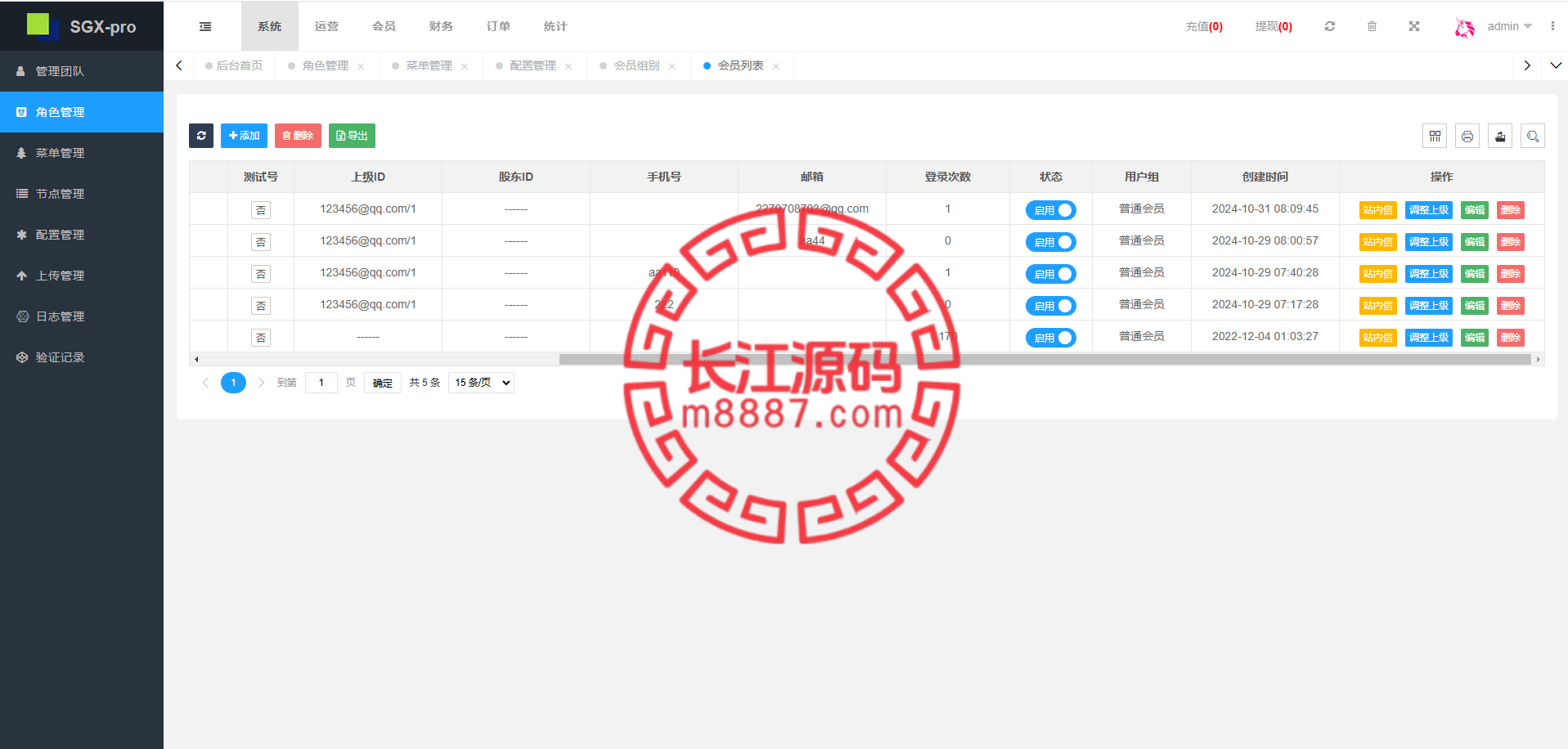This screenshot has height=749, width=1568.
Task: Close the 角色管理 tab
Action: 361,66
